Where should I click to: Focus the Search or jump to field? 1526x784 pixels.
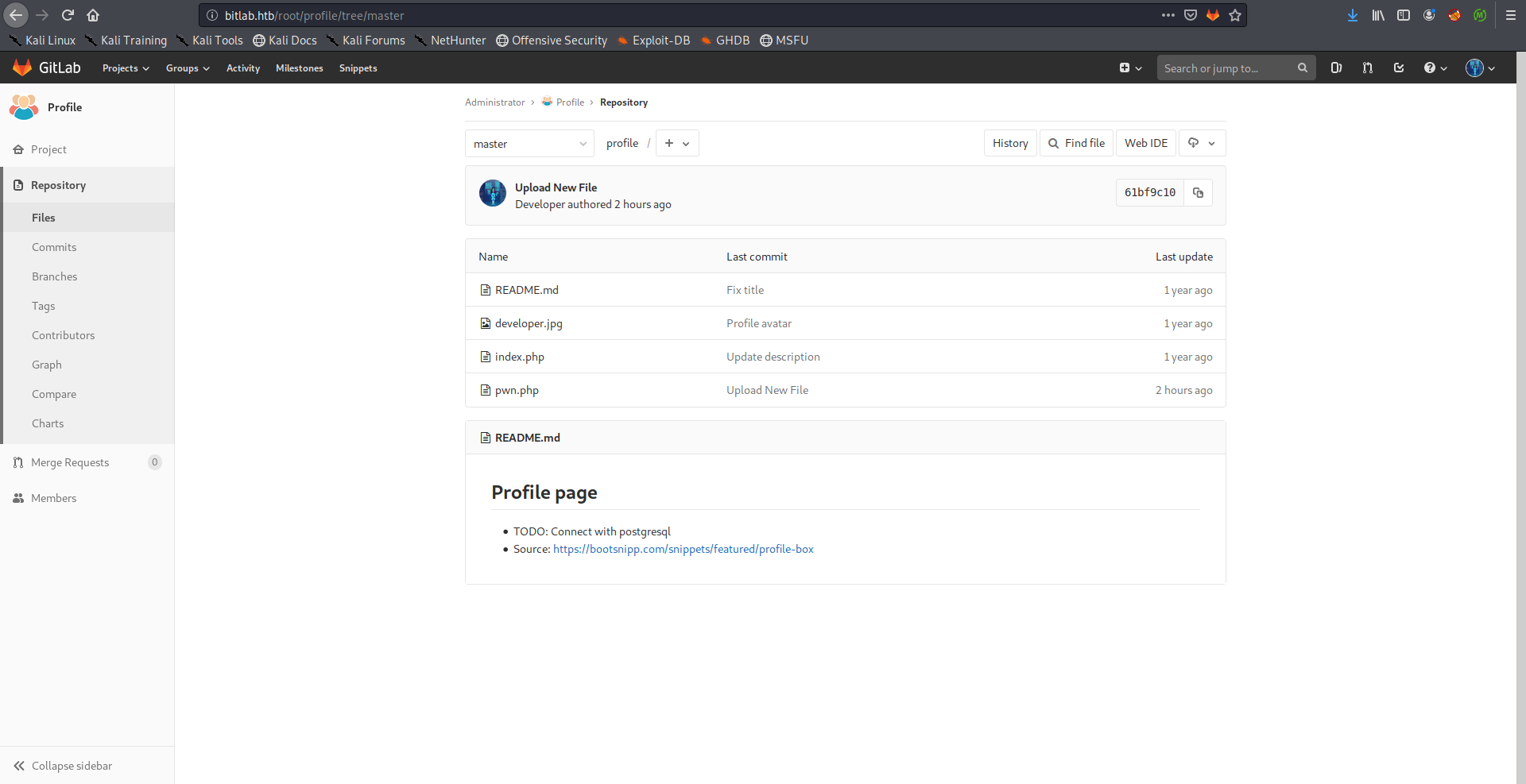coord(1228,68)
